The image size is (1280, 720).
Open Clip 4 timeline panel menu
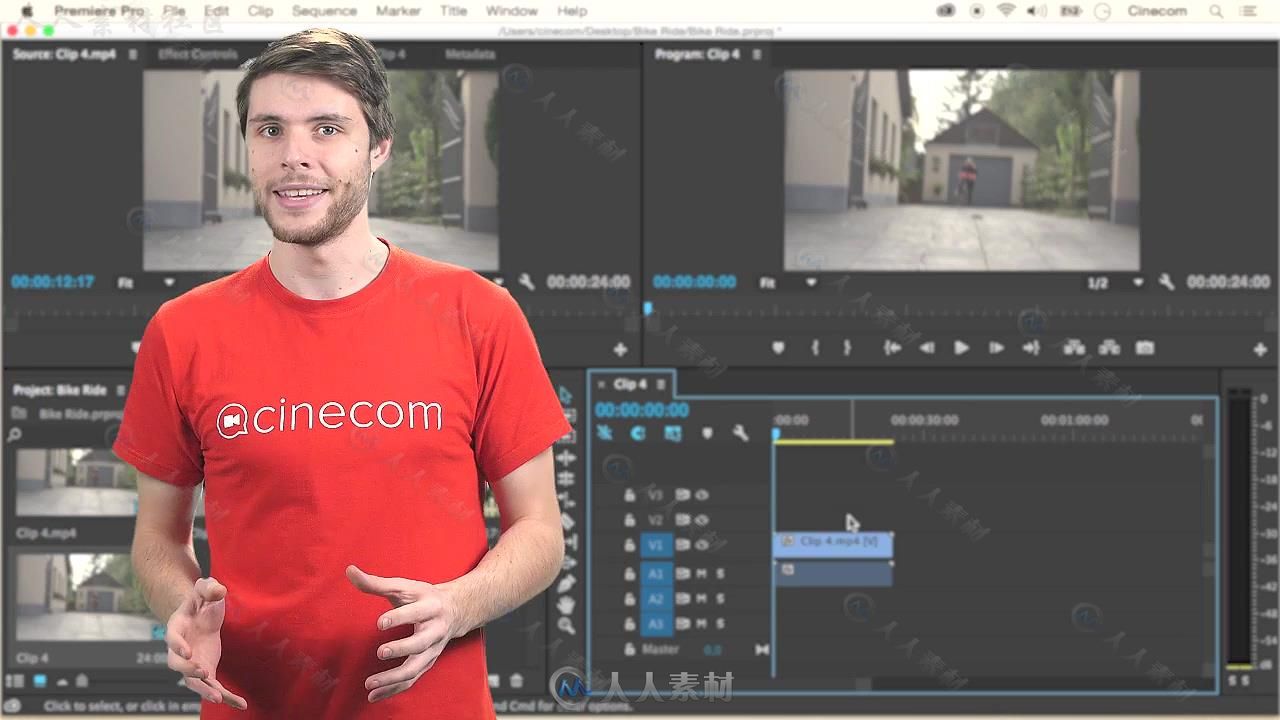pos(661,384)
